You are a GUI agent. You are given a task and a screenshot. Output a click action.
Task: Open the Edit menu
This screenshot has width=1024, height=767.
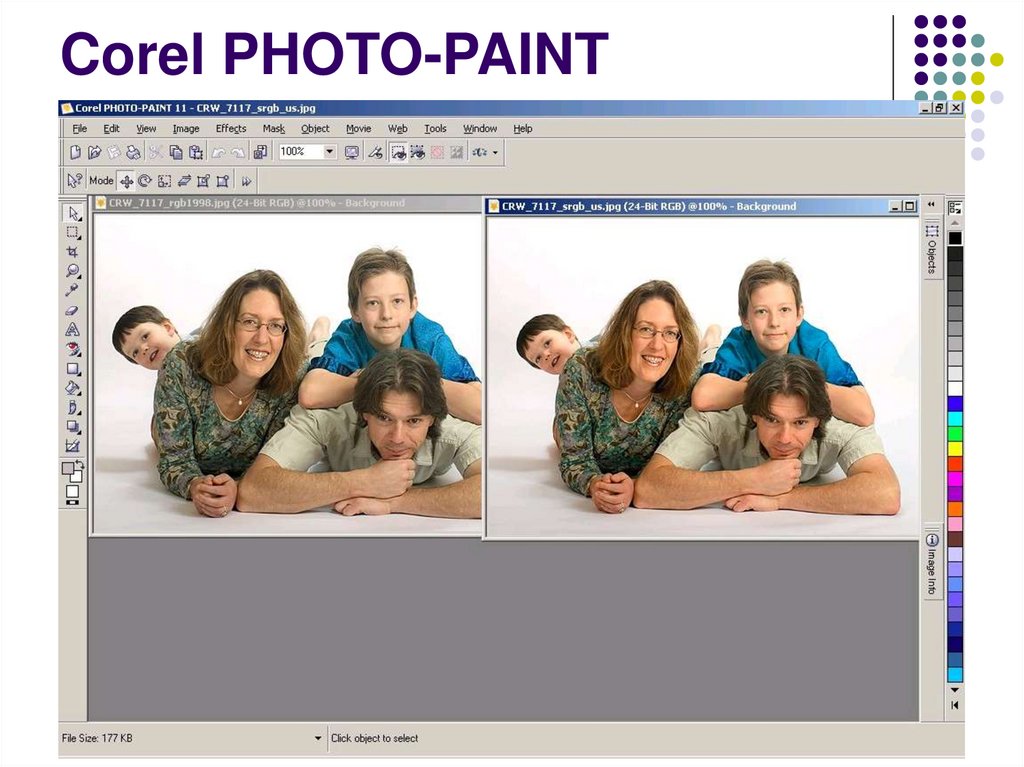click(112, 129)
